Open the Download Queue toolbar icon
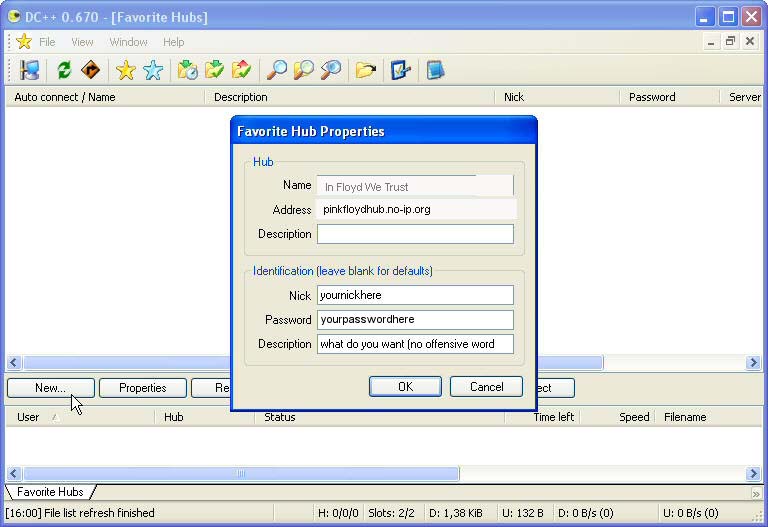 coord(187,70)
